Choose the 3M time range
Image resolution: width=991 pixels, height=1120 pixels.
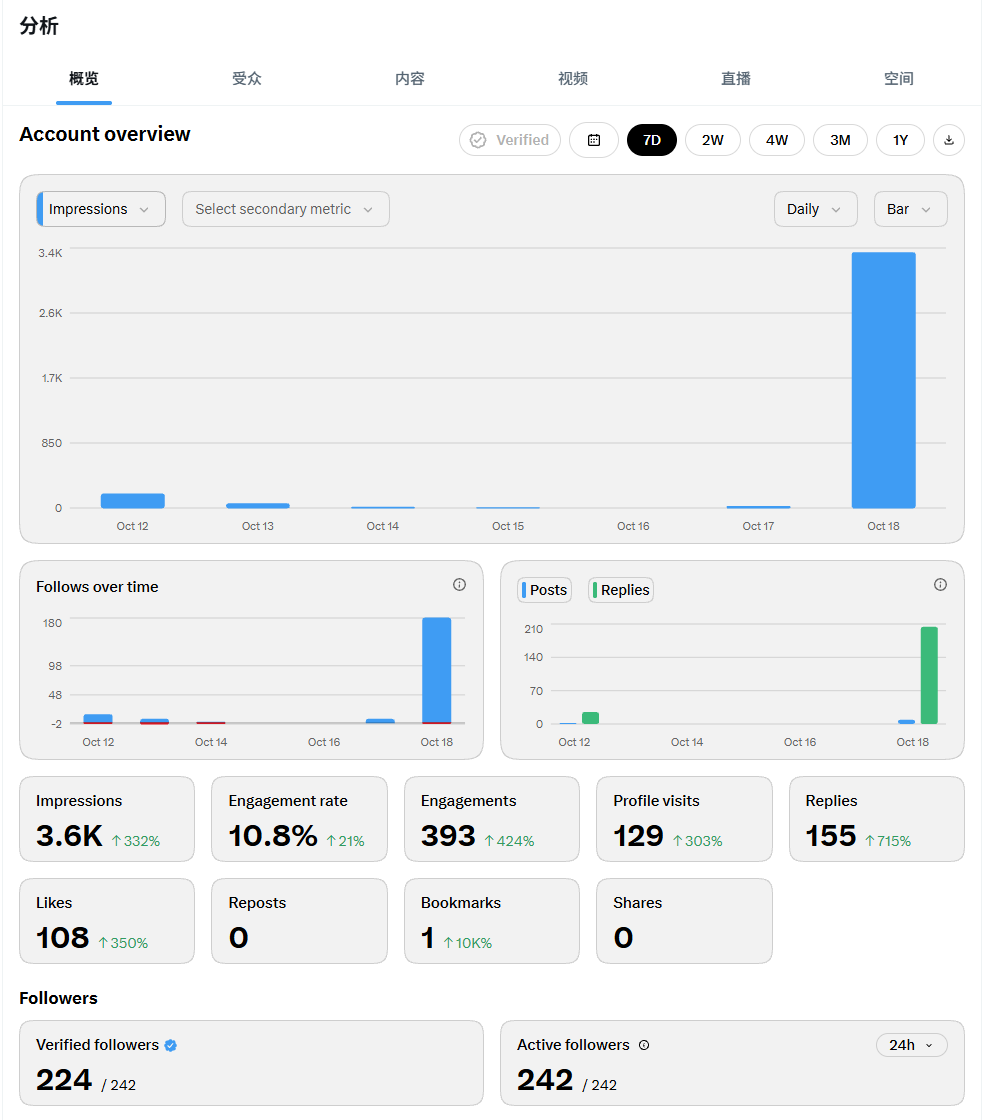click(x=840, y=140)
